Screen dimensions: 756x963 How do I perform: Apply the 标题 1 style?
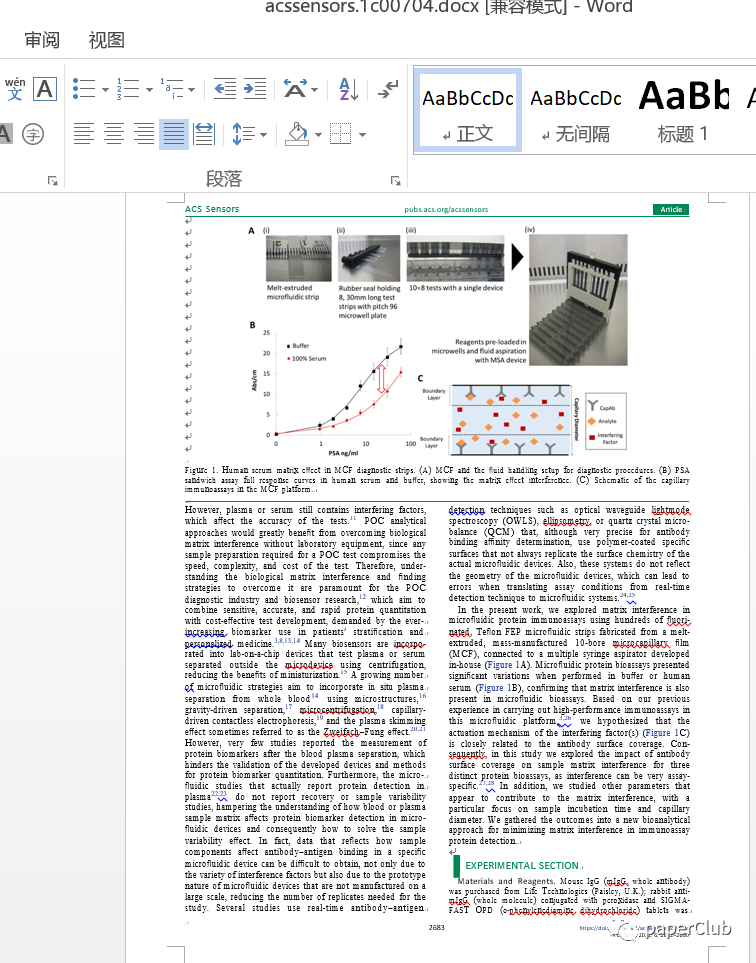(684, 111)
